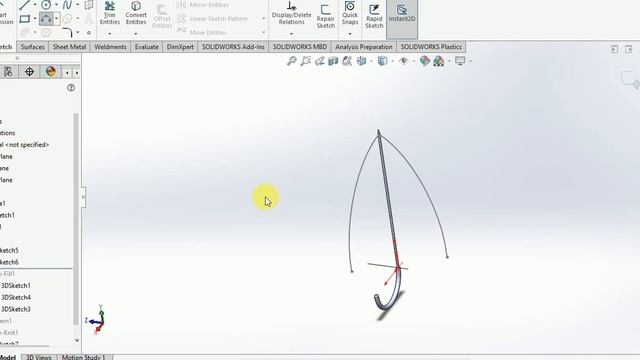Expand Display/Delete Relations dropdown arrow
The image size is (640, 360).
(x=291, y=33)
